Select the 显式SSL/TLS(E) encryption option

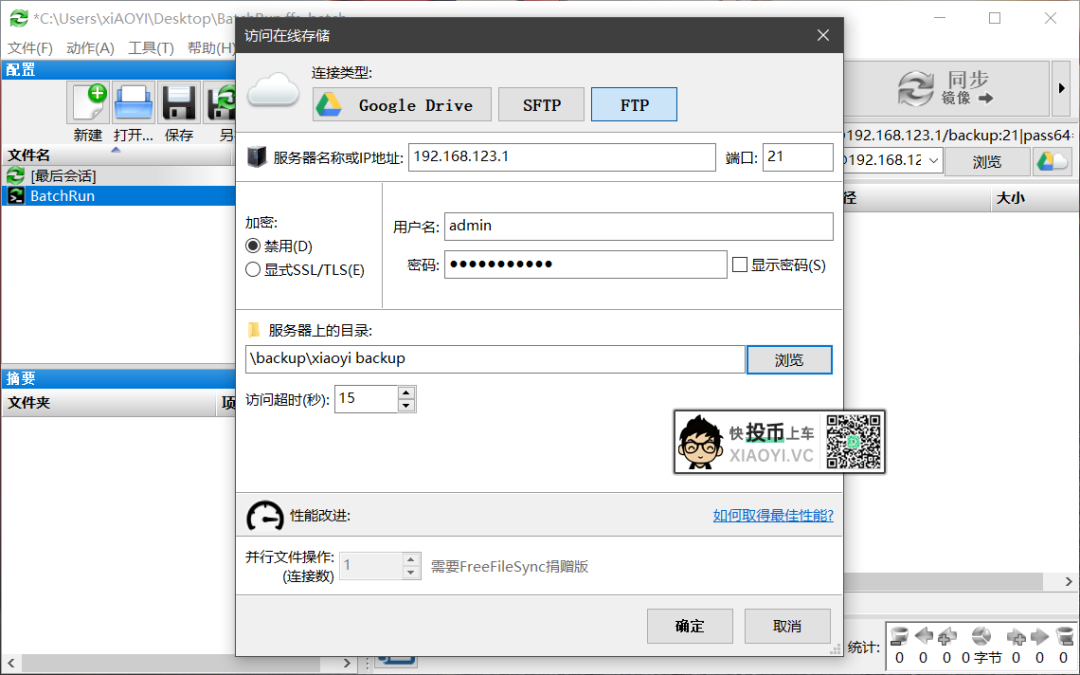tap(253, 268)
